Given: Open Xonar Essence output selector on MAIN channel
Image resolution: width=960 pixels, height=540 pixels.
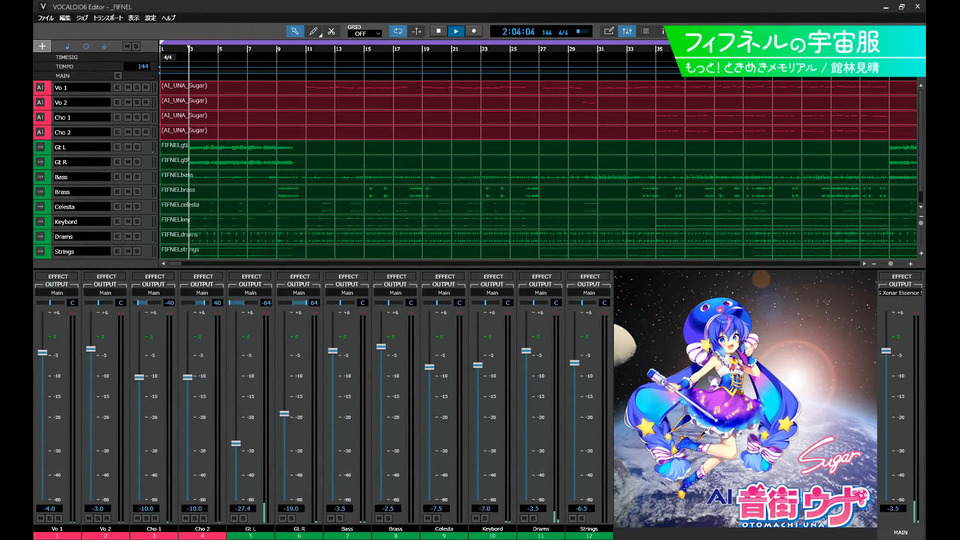Looking at the screenshot, I should (x=901, y=293).
